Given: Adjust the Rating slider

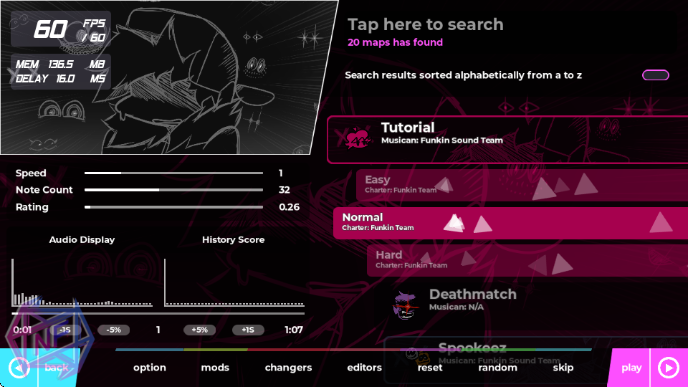Looking at the screenshot, I should pyautogui.click(x=174, y=207).
